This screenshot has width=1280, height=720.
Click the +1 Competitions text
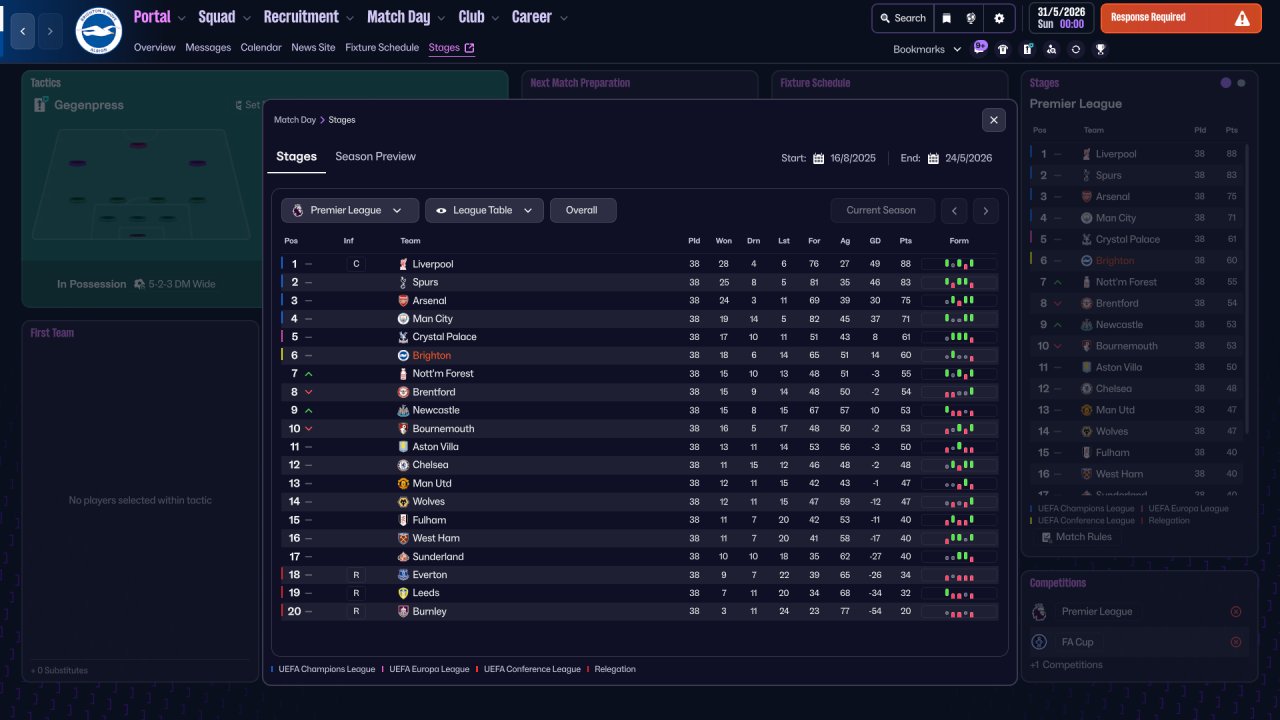click(1066, 665)
